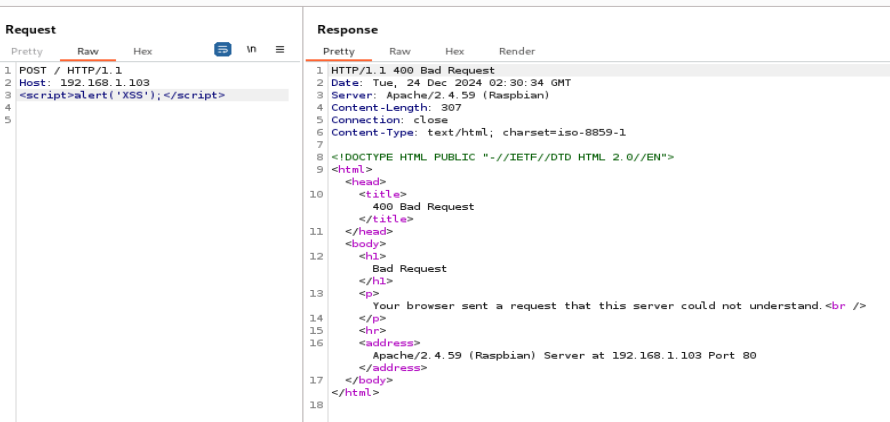Click the 'Bad Request' heading text in body
Viewport: 890px width, 422px height.
click(x=410, y=269)
